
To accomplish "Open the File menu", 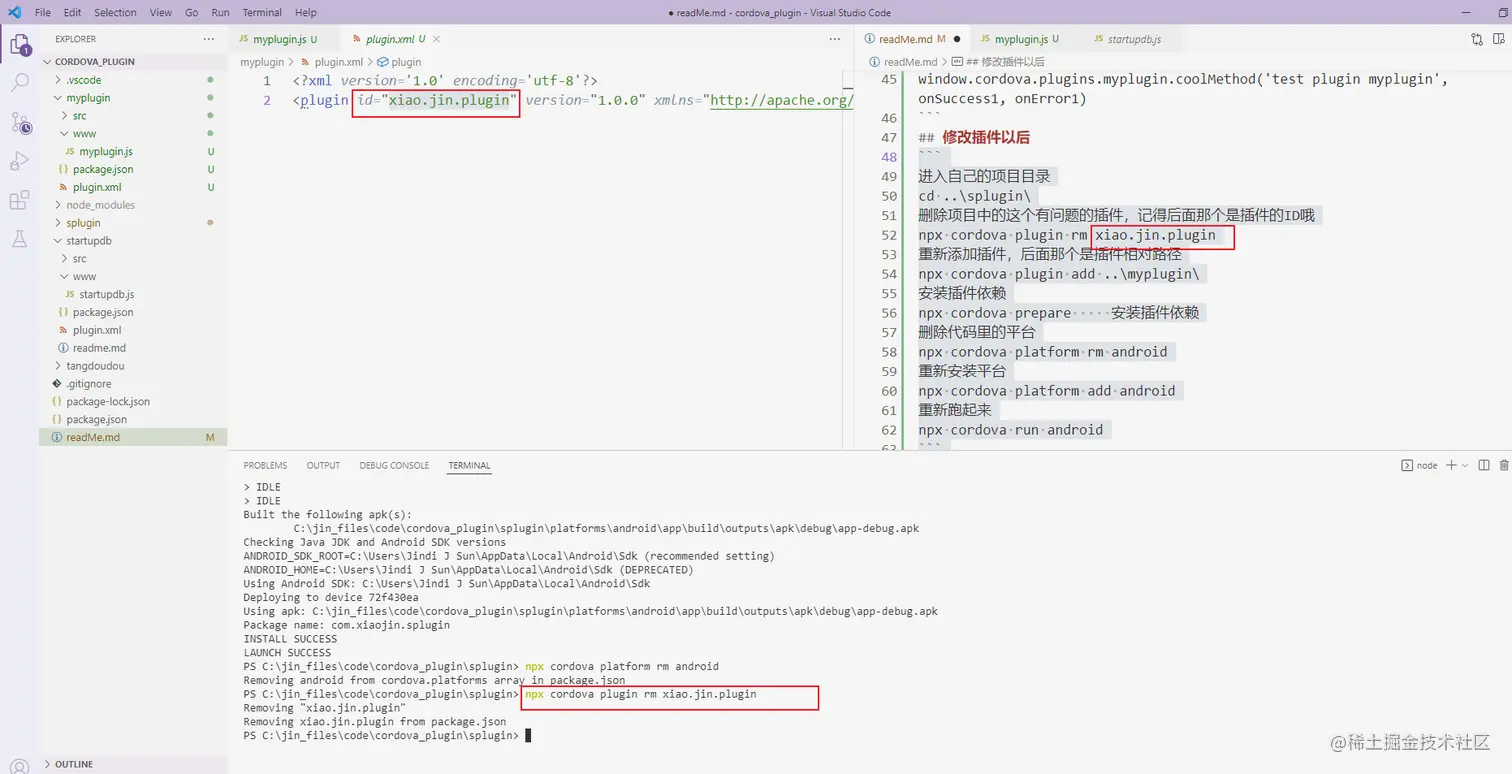I will (x=42, y=12).
